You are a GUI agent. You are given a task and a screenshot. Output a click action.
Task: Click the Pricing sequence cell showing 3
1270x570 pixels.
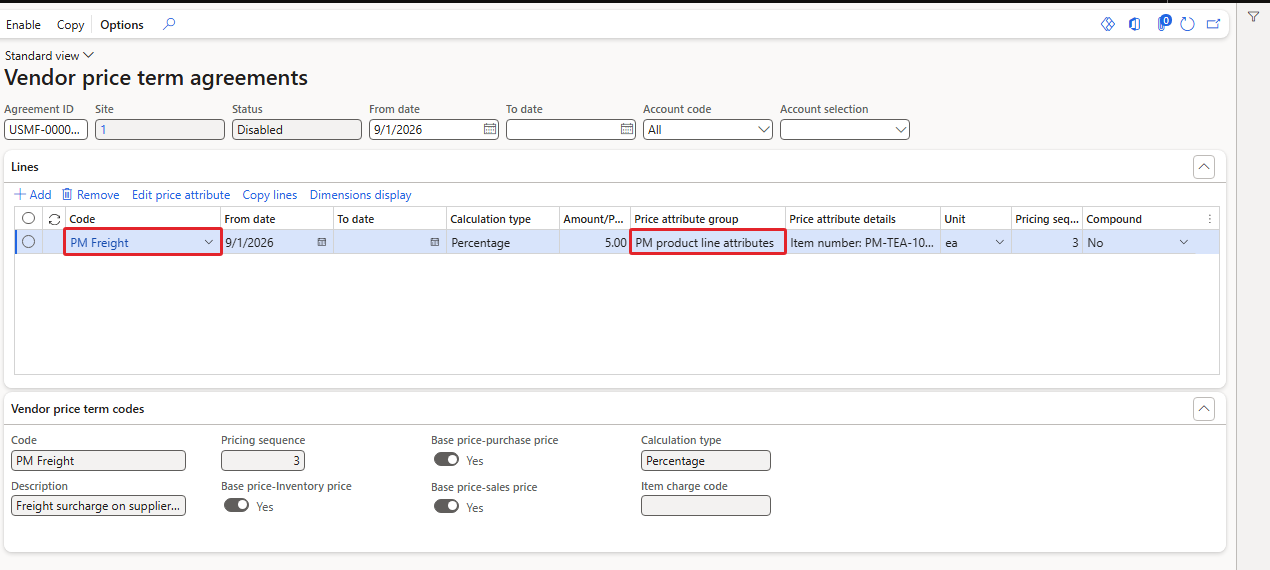[1047, 242]
